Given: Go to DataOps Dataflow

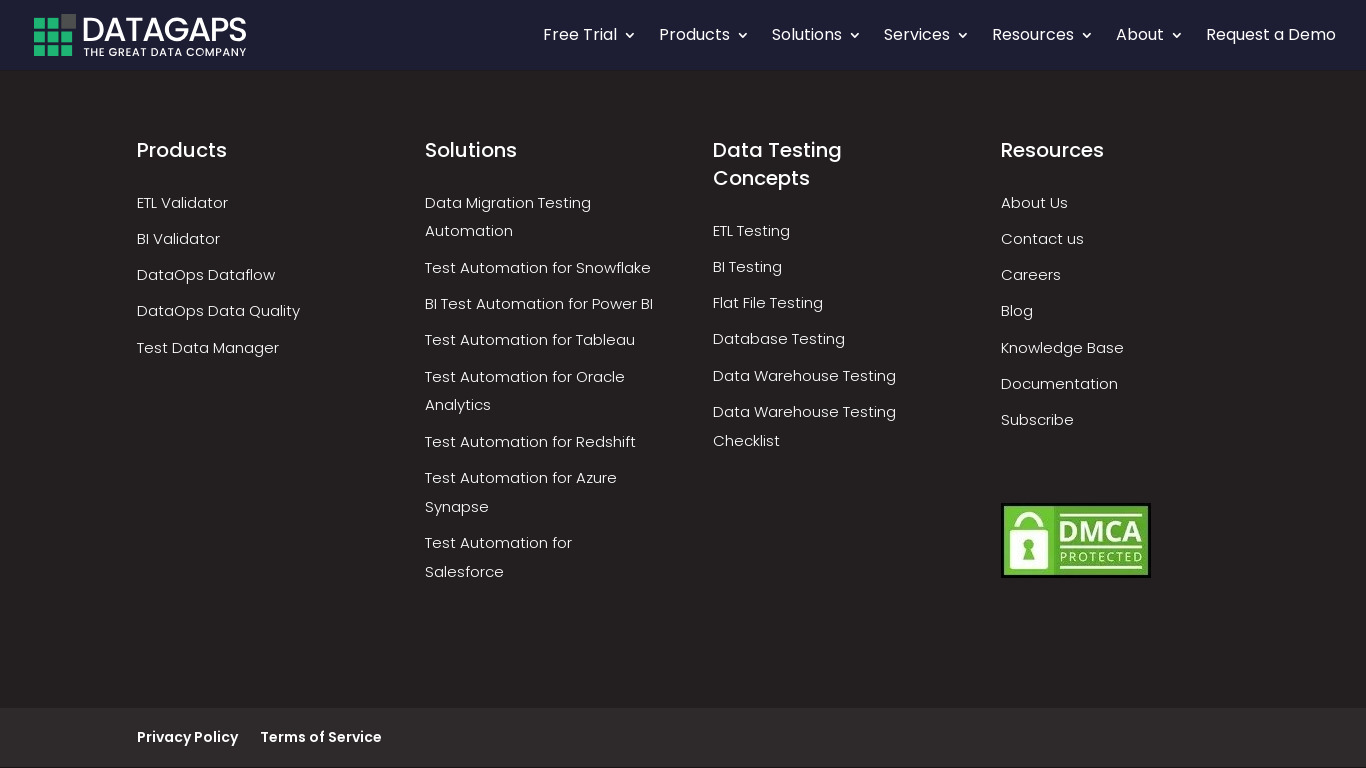Looking at the screenshot, I should [x=206, y=275].
